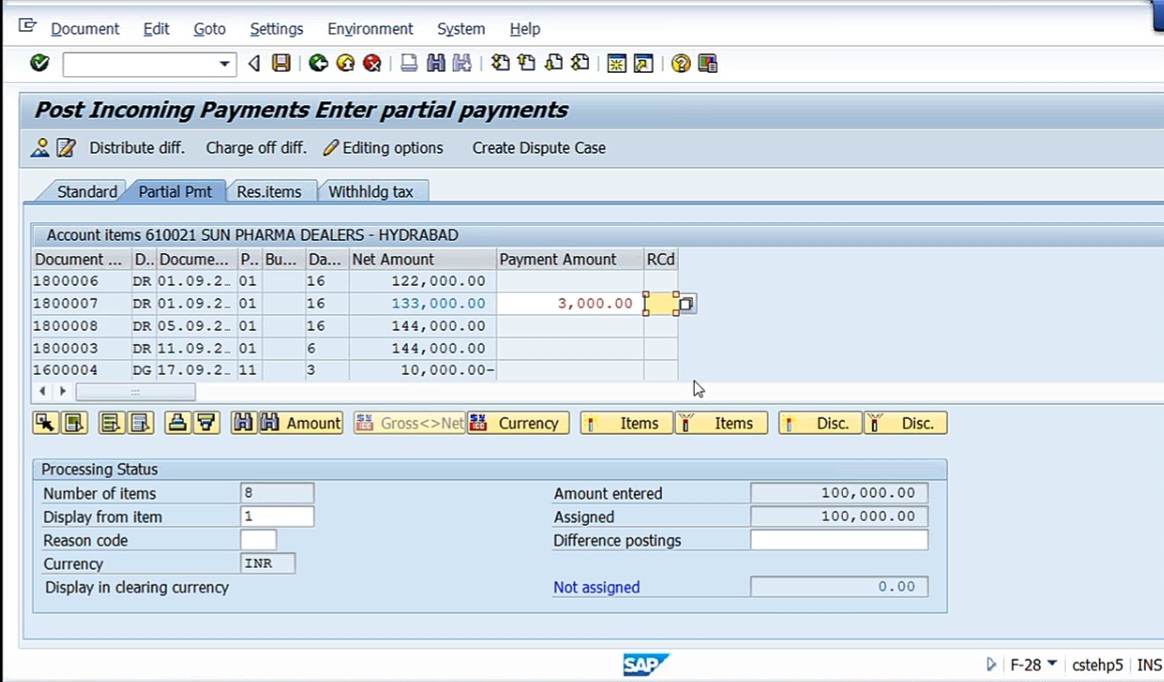
Task: Click the 3,000.00 Payment Amount cell
Action: pos(570,304)
